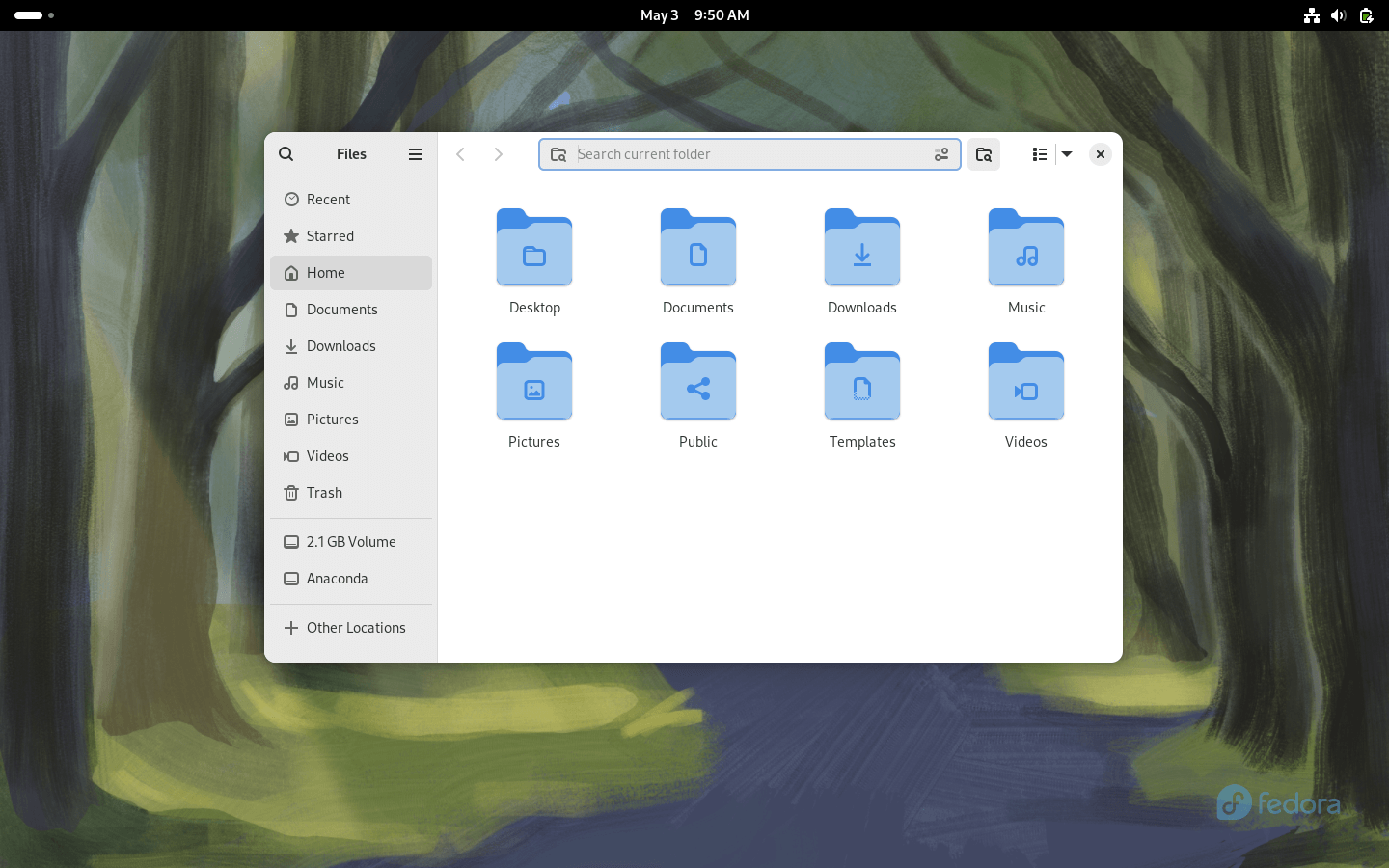This screenshot has height=868, width=1389.
Task: Open Other Locations at the sidebar bottom
Action: [355, 627]
